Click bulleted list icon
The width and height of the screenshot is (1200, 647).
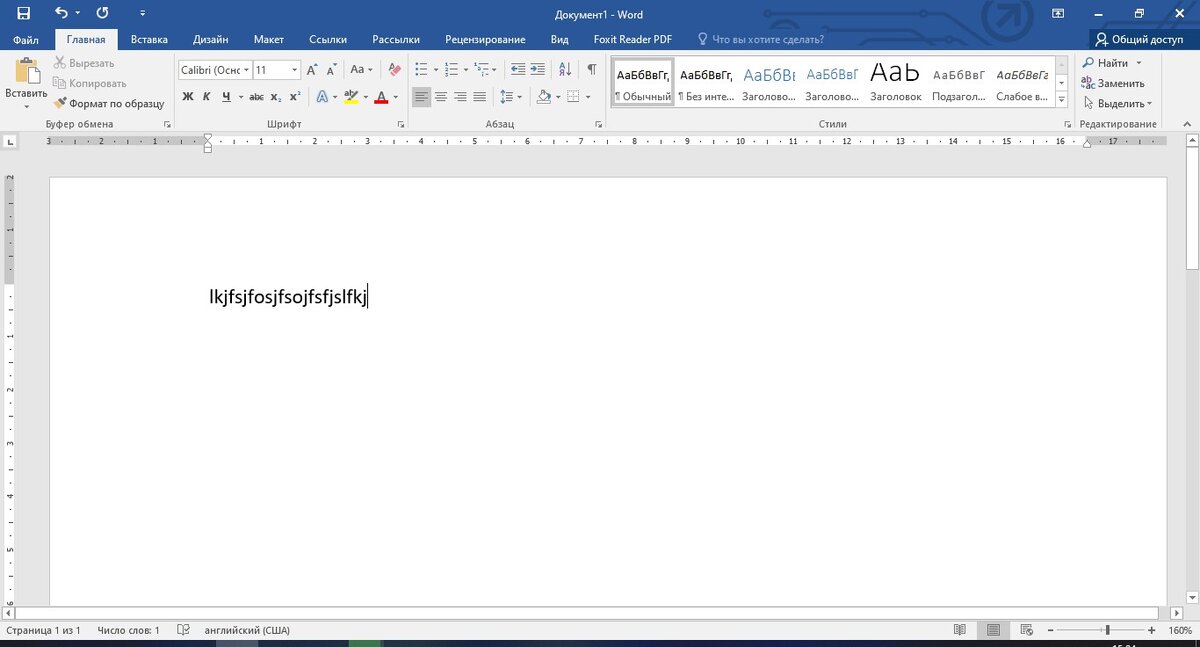point(421,70)
